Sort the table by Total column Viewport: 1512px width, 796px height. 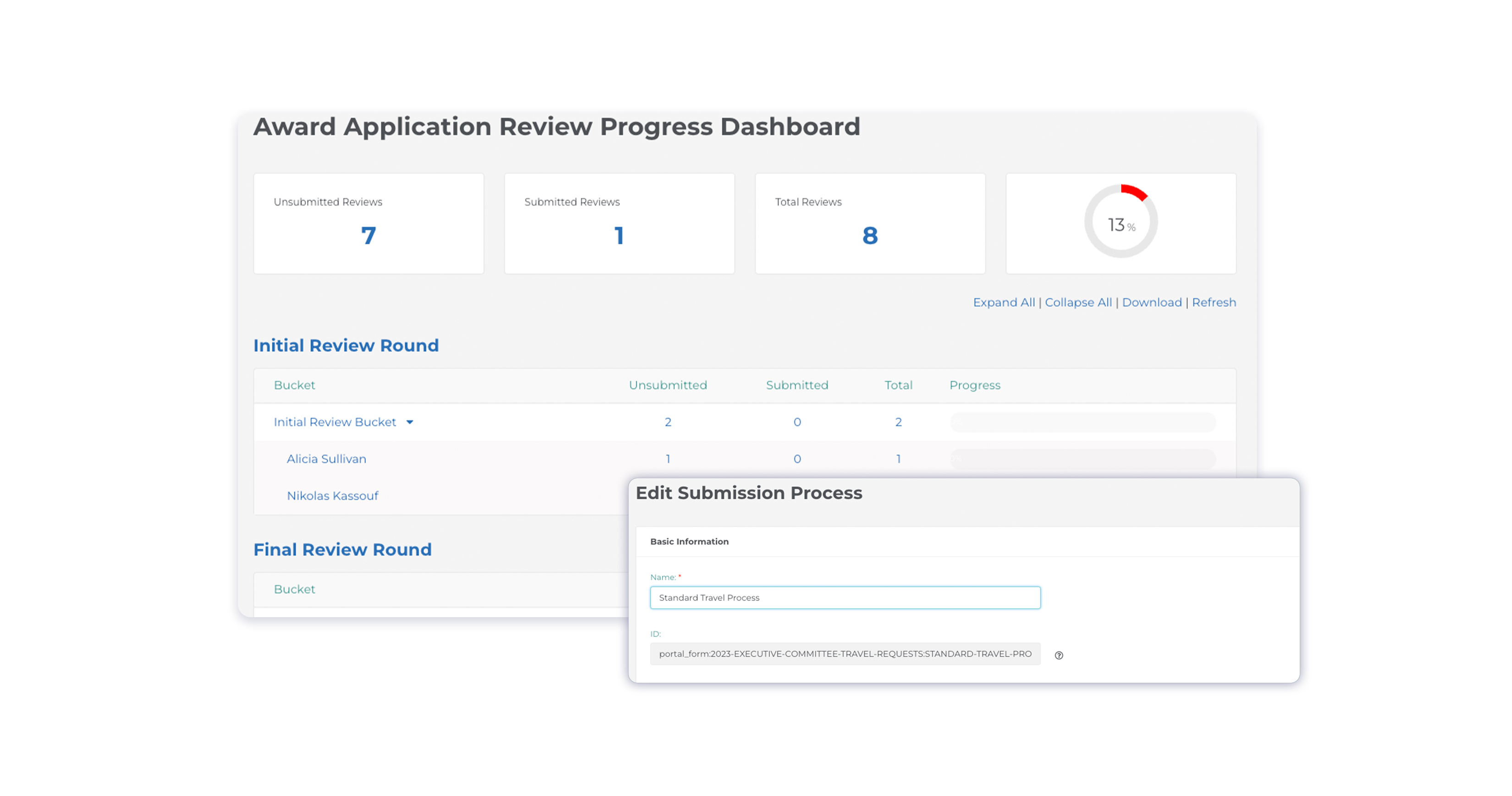898,385
